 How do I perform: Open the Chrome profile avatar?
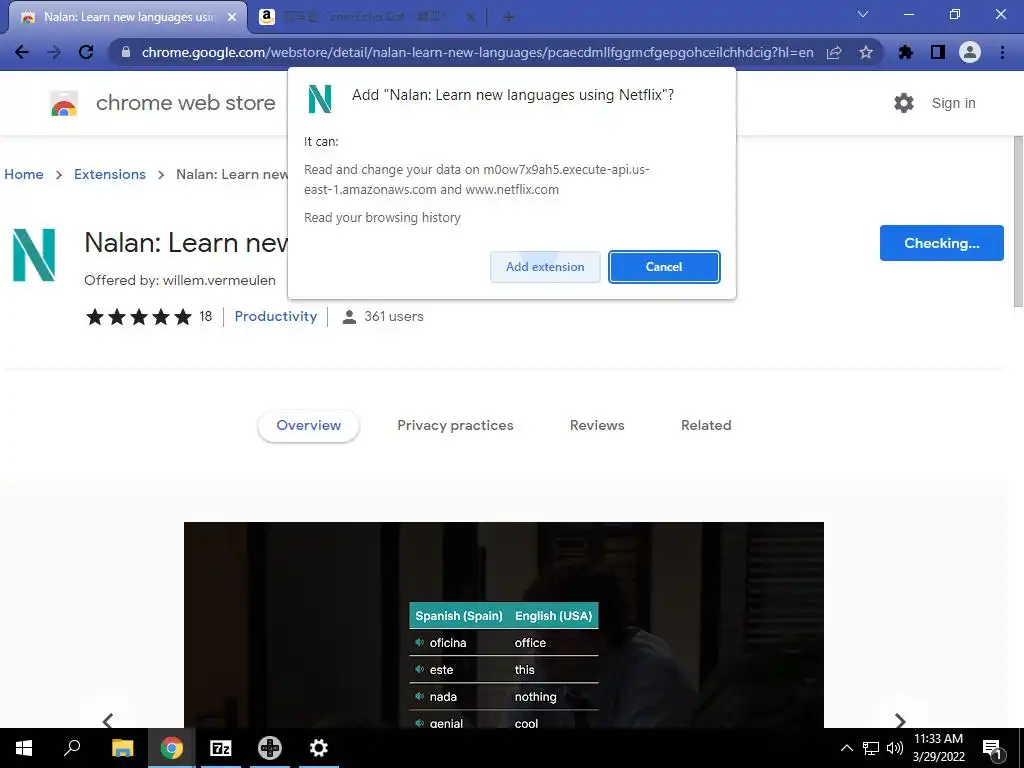970,52
